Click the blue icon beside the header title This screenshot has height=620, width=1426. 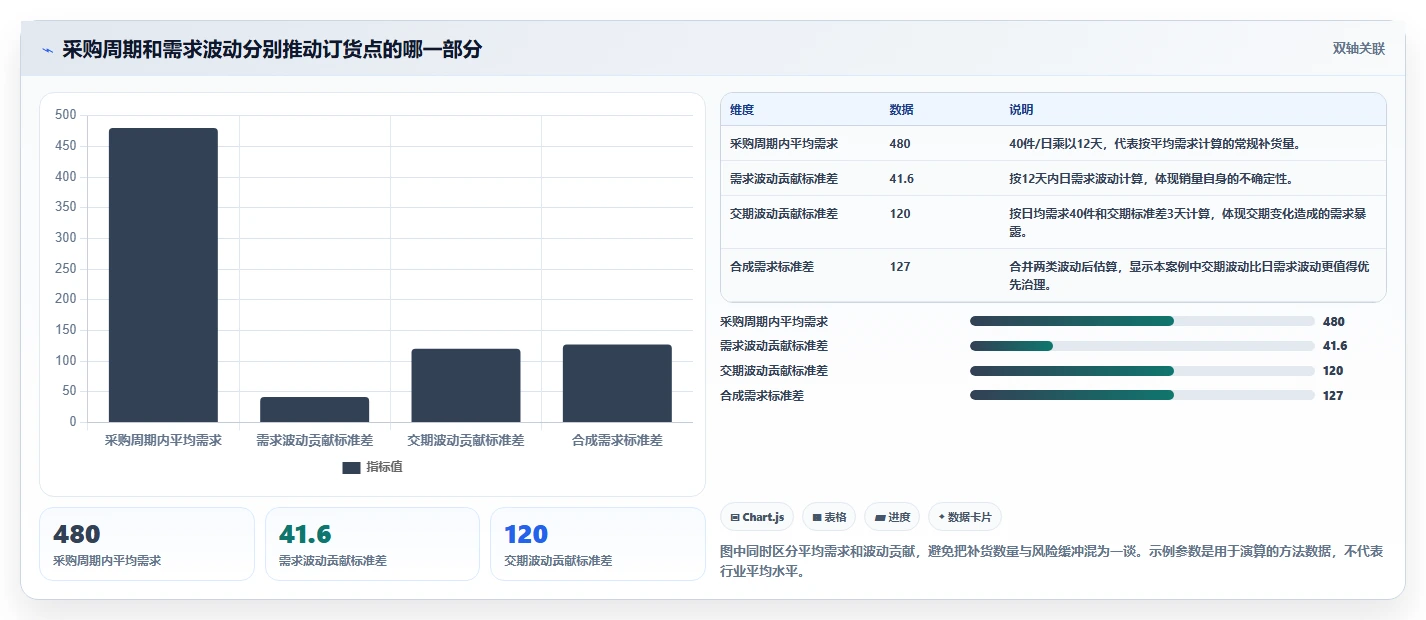(x=47, y=50)
